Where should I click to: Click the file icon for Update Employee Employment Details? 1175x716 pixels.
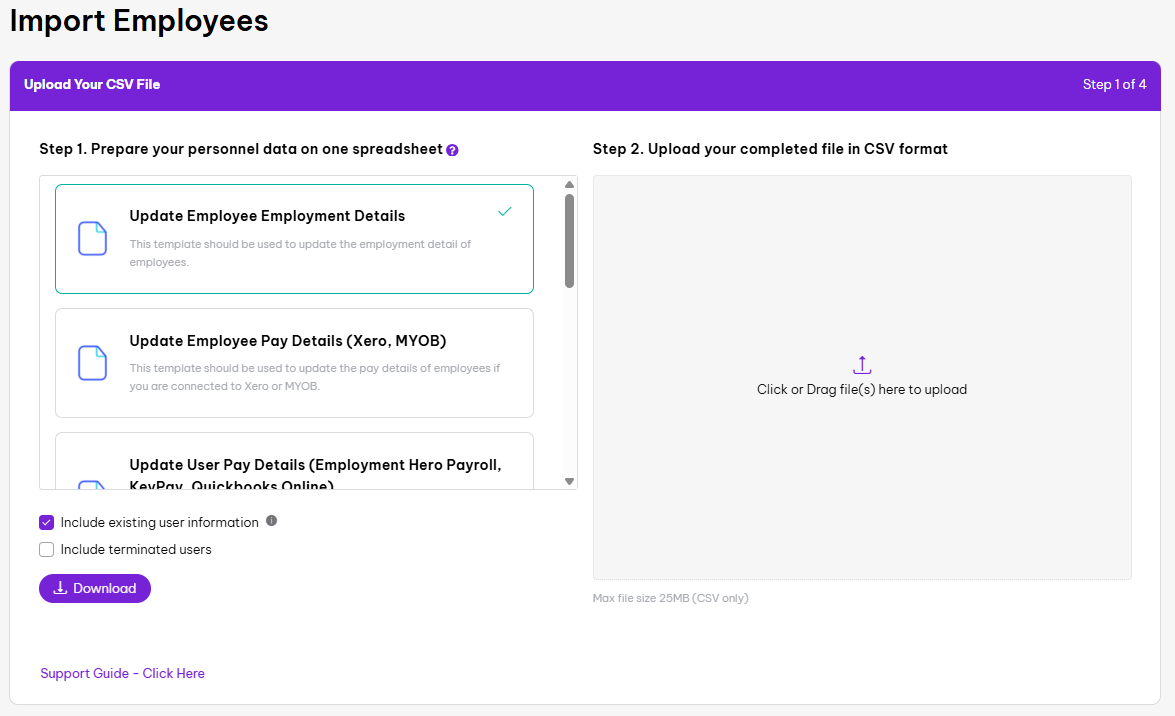(92, 238)
